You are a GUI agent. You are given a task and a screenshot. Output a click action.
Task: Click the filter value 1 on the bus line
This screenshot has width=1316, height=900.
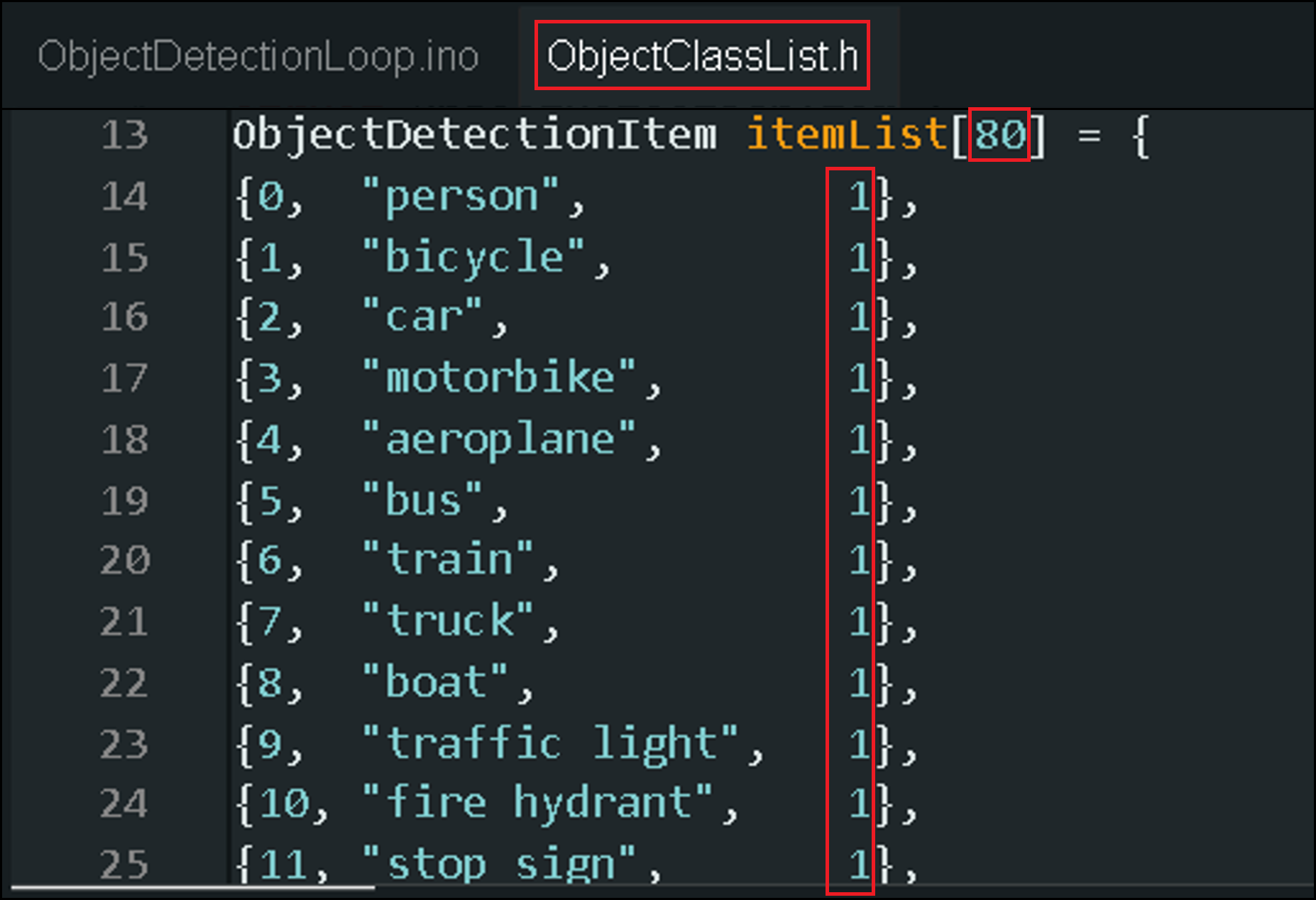click(x=860, y=501)
